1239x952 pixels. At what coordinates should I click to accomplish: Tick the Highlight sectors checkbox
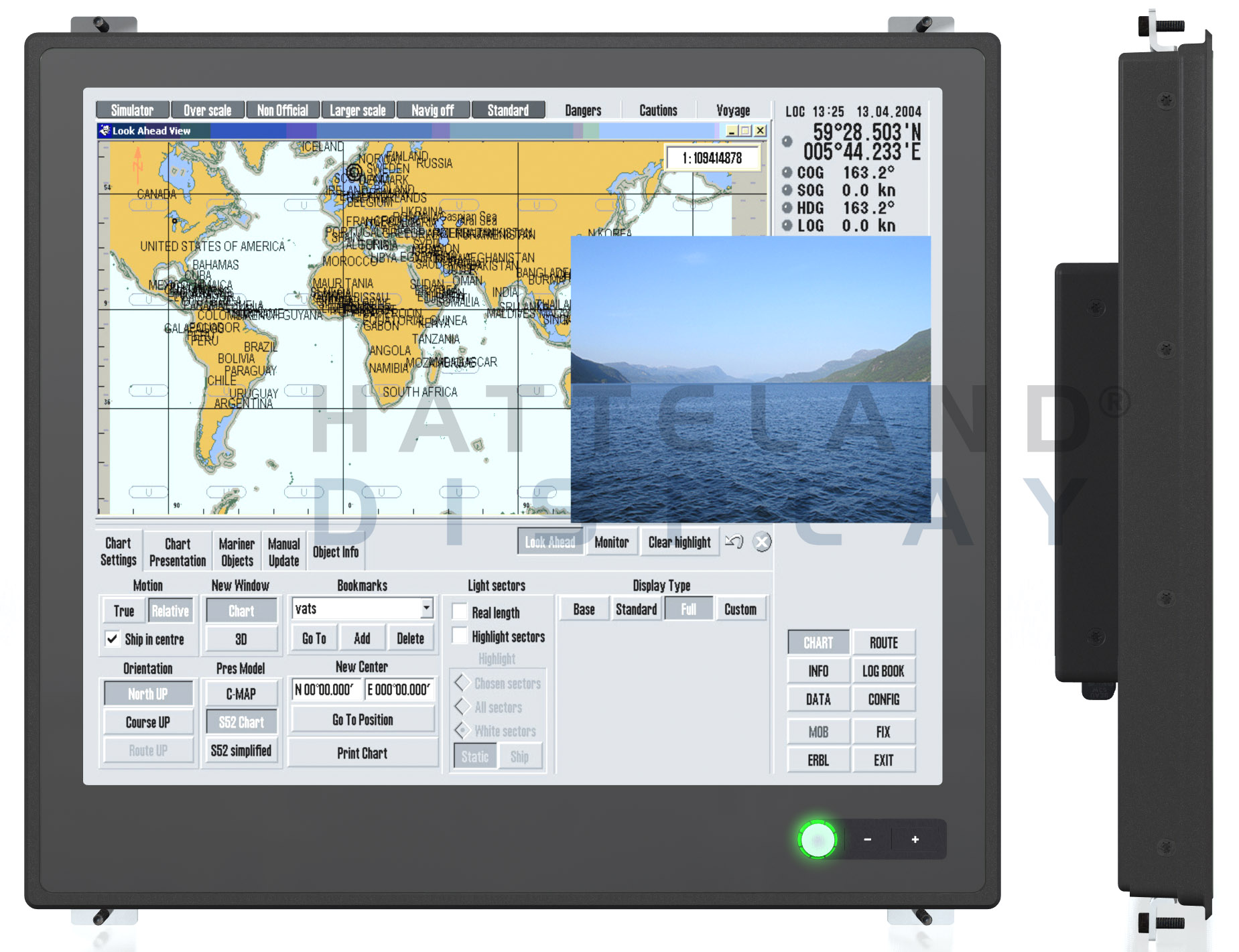point(460,636)
